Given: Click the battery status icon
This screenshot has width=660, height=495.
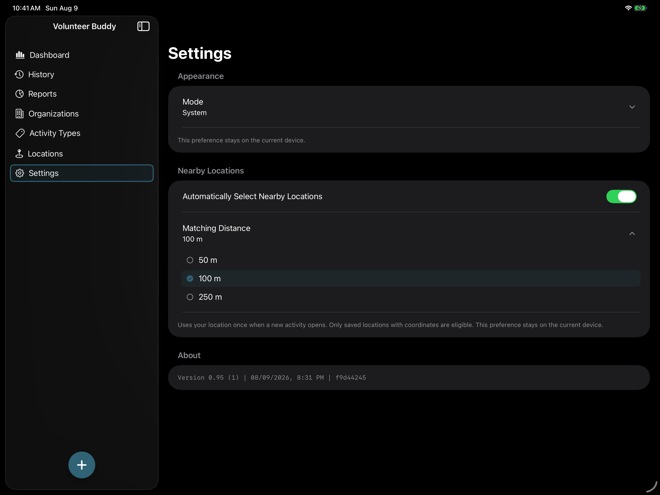Looking at the screenshot, I should [x=640, y=8].
